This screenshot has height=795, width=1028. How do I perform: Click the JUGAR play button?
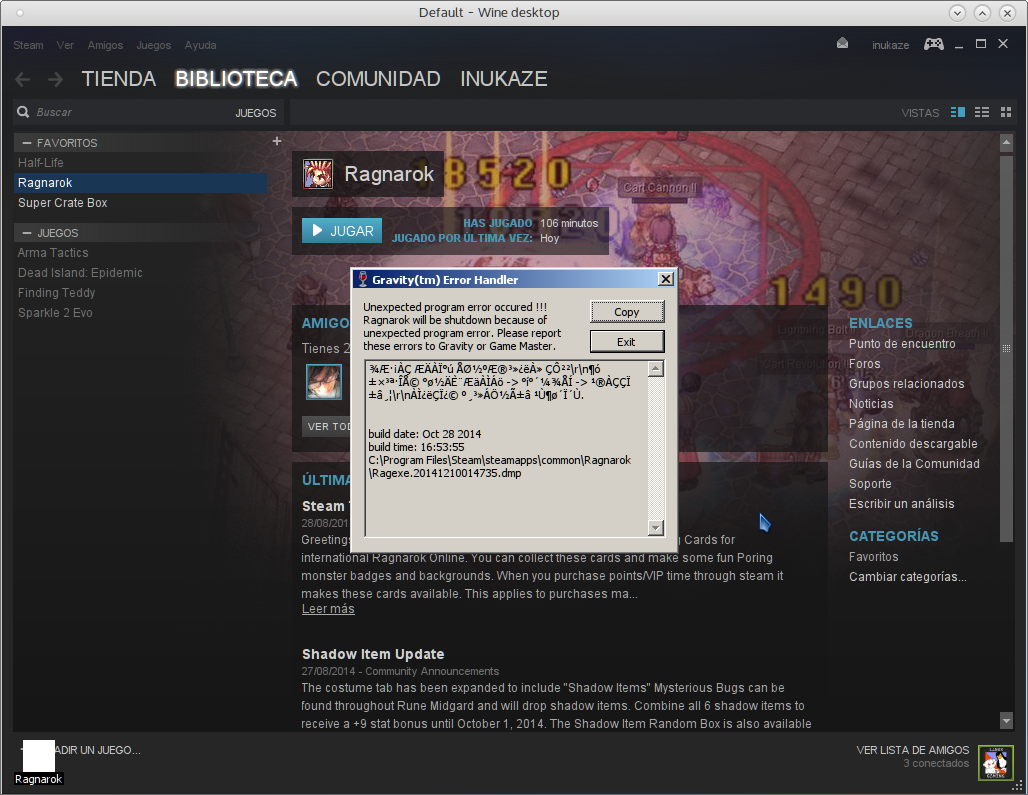click(x=342, y=231)
